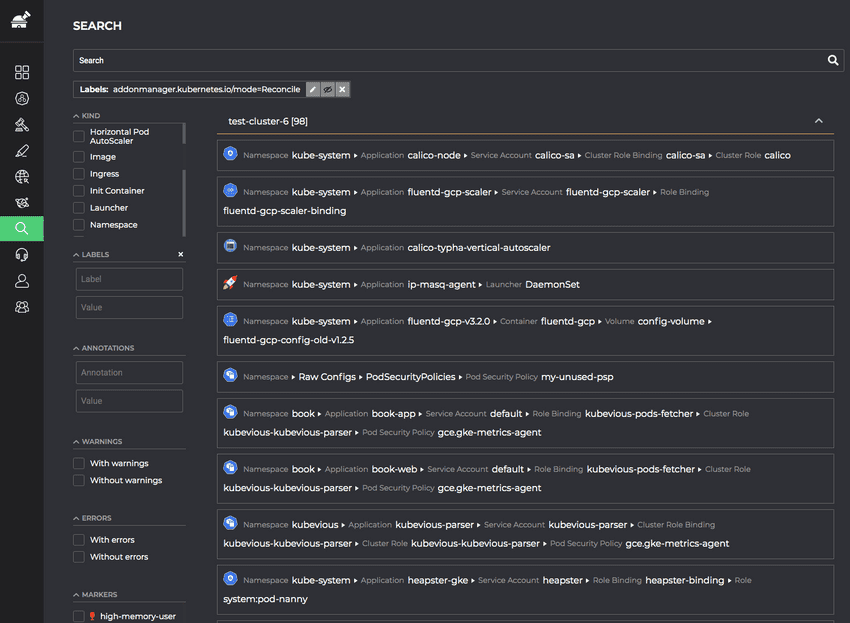Image resolution: width=850 pixels, height=623 pixels.
Task: Check the Ingress kind filter
Action: point(77,173)
